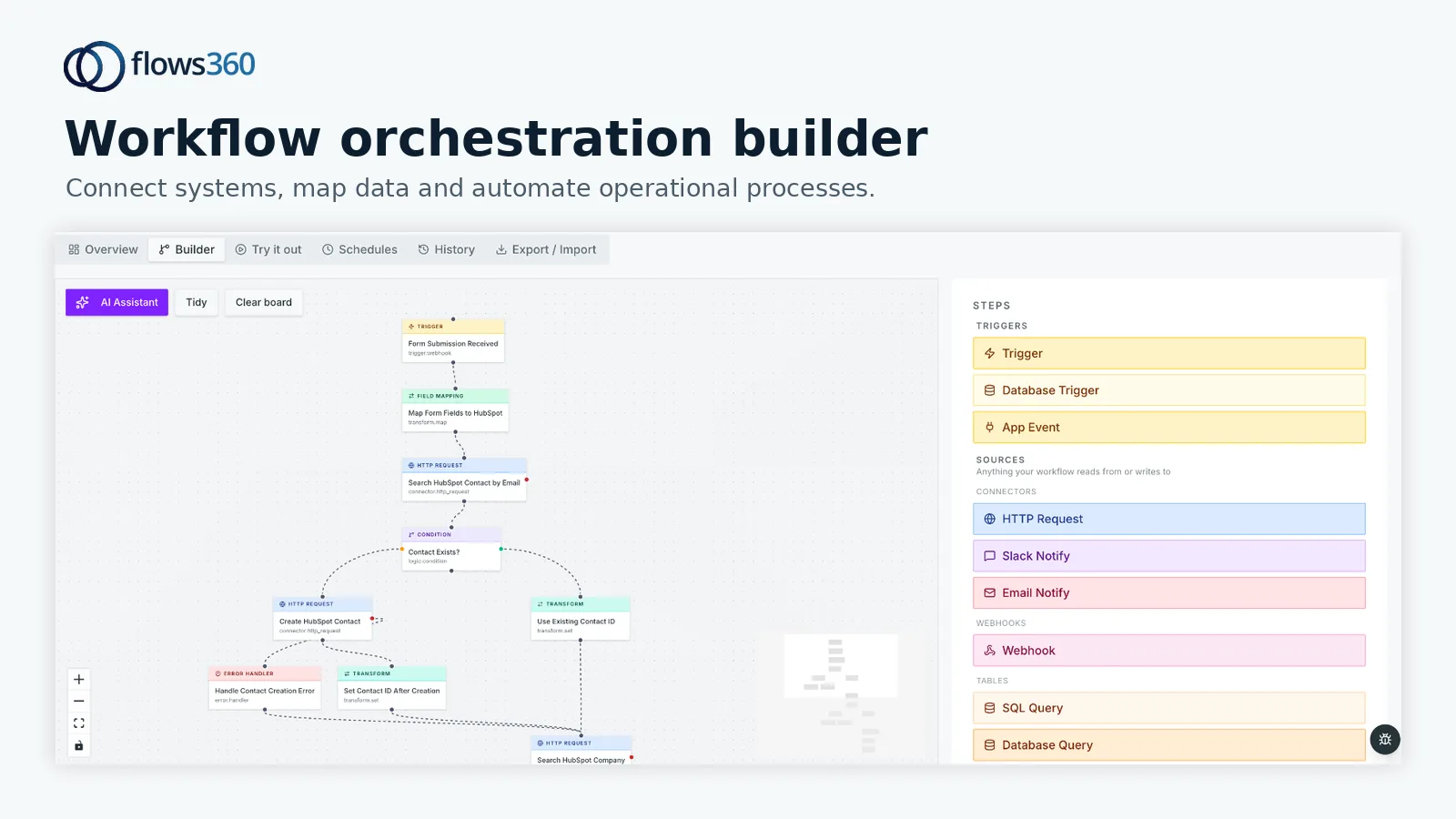The height and width of the screenshot is (819, 1456).
Task: Pick the Database Query step
Action: pyautogui.click(x=1169, y=745)
